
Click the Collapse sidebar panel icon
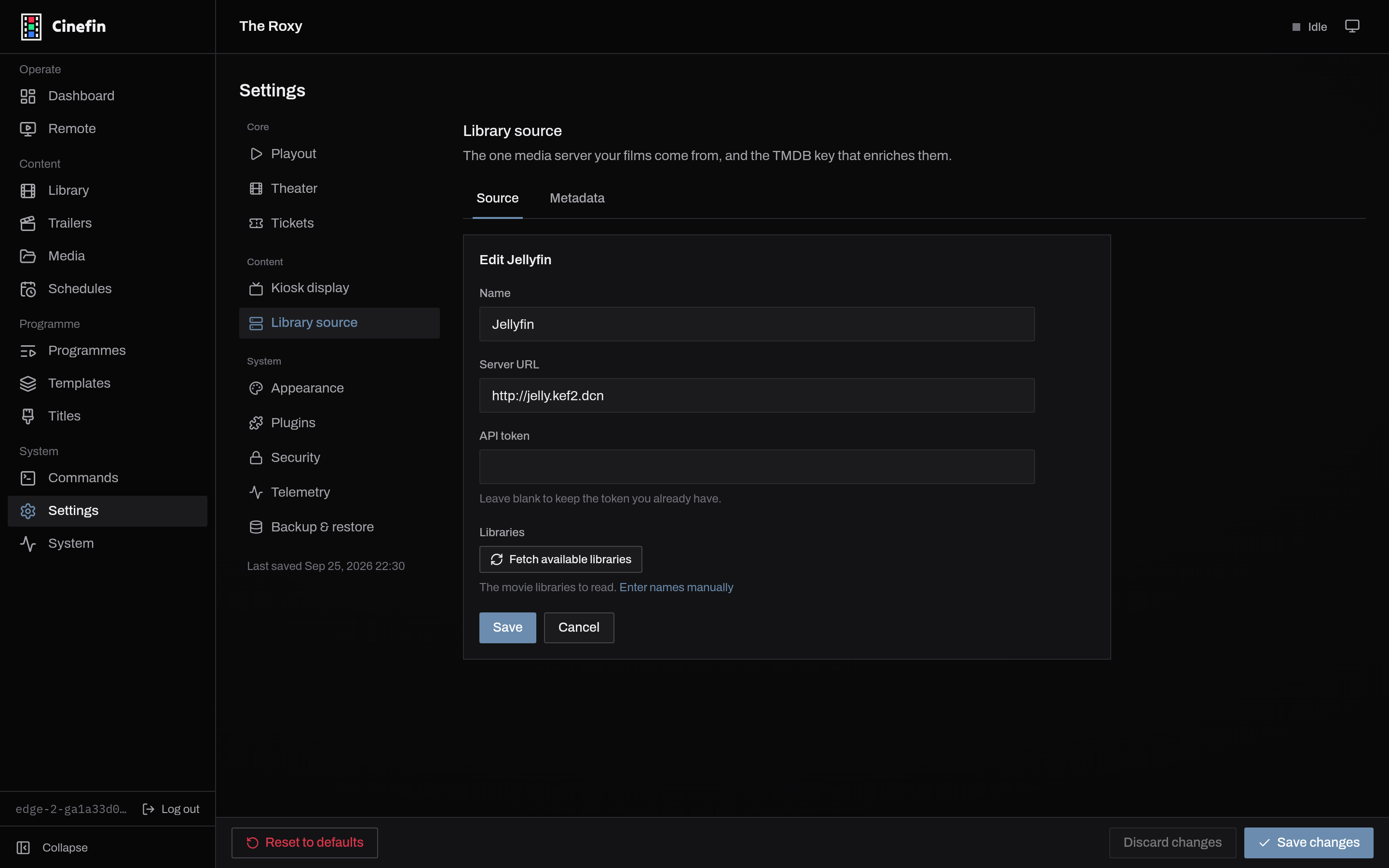23,847
